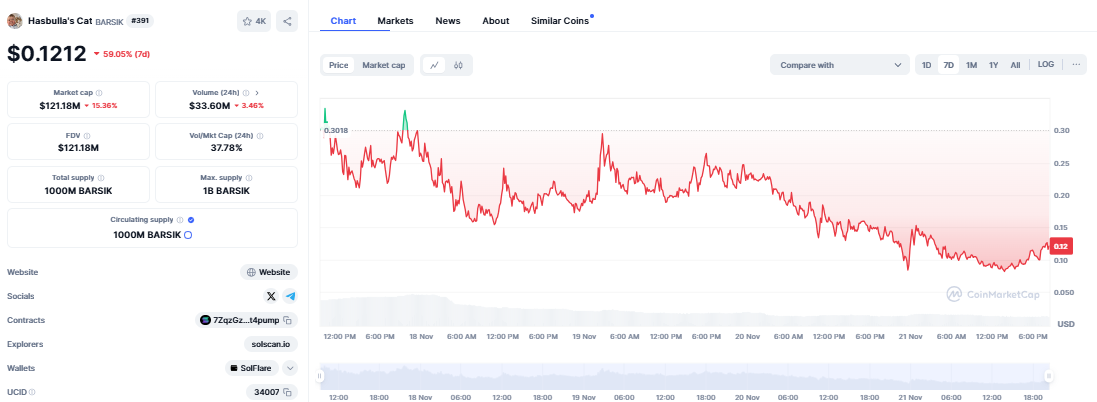Click the 59.05% (7d) change
This screenshot has width=1097, height=402.
pyautogui.click(x=125, y=53)
